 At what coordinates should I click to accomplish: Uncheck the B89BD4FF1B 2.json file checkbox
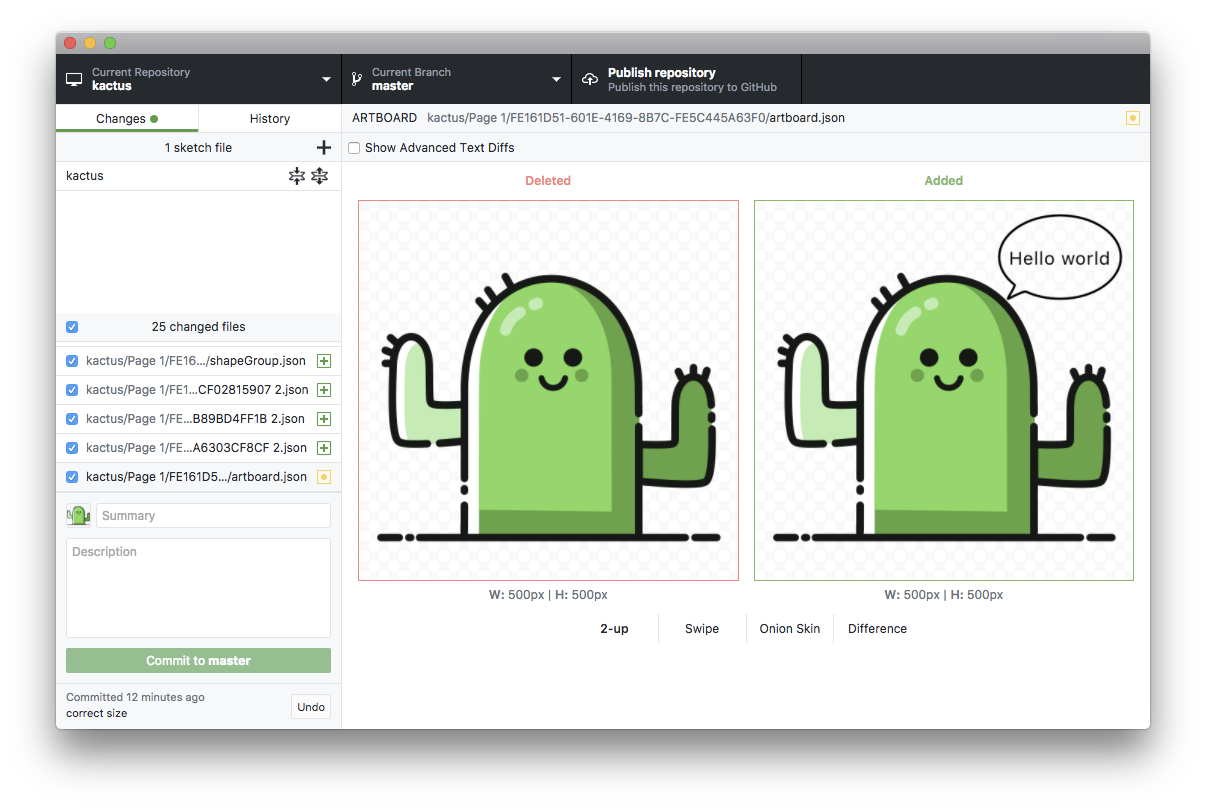[x=72, y=419]
